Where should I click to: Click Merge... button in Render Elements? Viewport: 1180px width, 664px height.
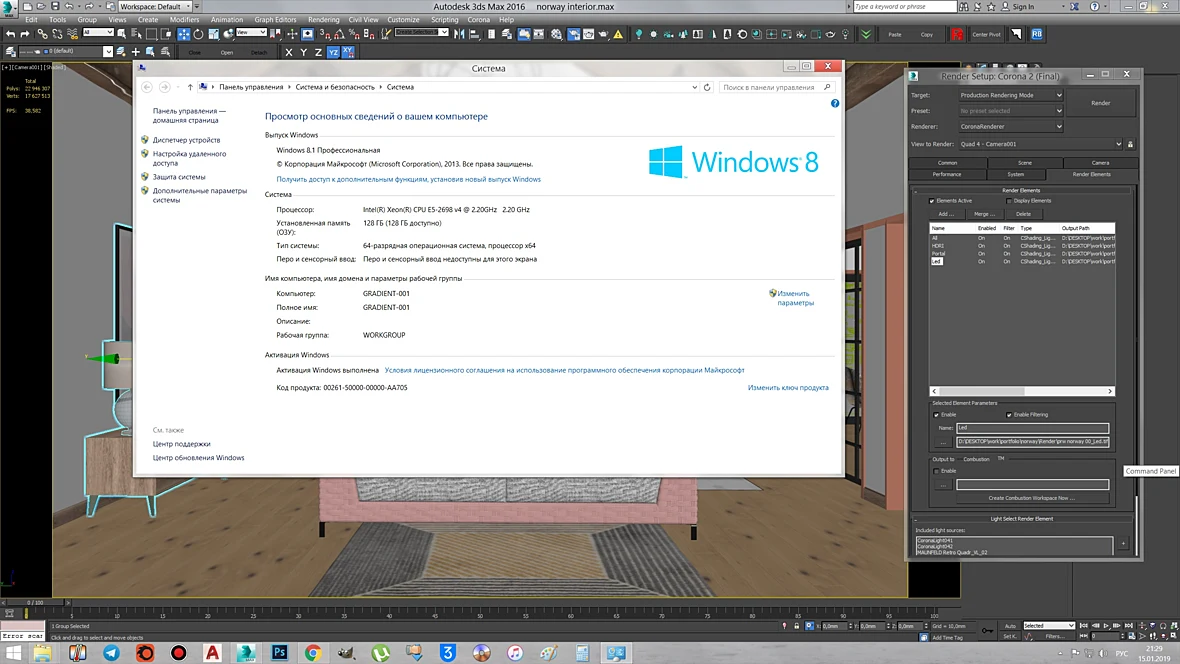coord(984,214)
